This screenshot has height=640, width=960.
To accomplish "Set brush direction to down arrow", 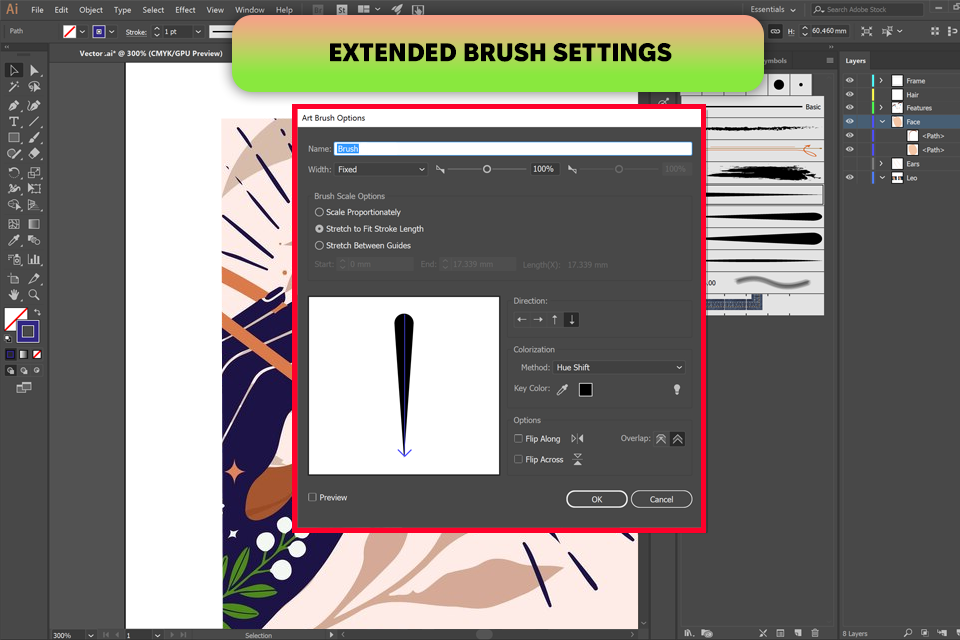I will coord(572,320).
